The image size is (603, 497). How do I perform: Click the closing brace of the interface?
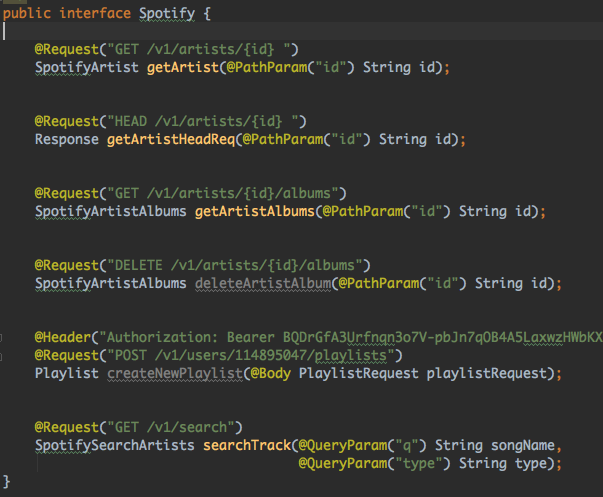(x=6, y=482)
